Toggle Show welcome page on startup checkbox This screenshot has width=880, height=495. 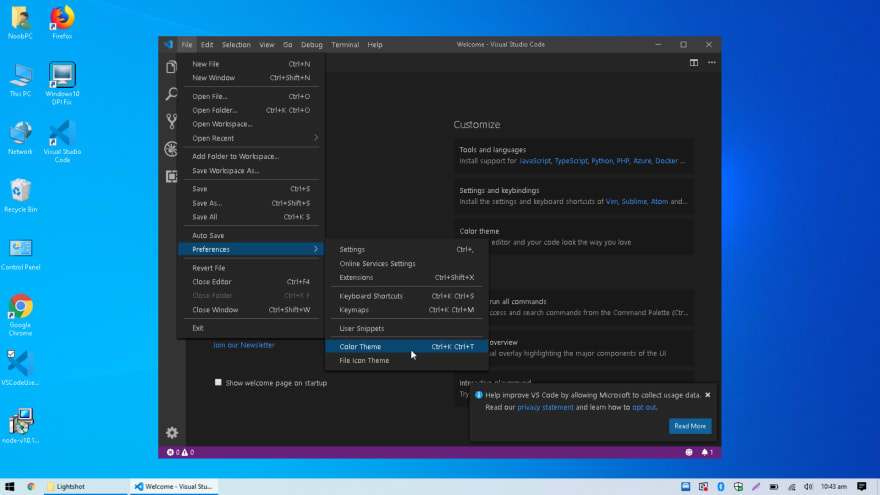tap(218, 382)
